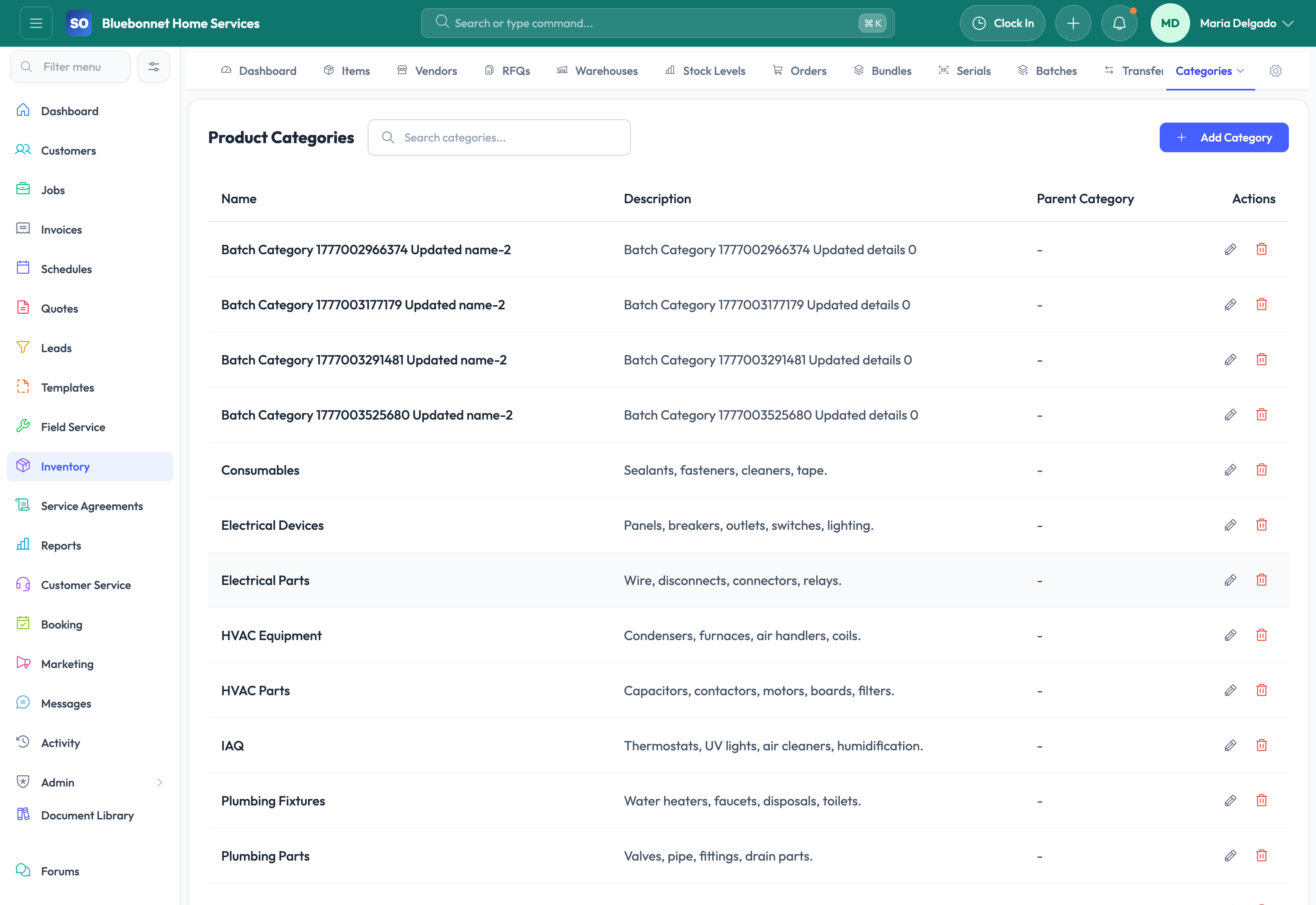Image resolution: width=1316 pixels, height=905 pixels.
Task: Click the SO app logo
Action: pos(79,23)
